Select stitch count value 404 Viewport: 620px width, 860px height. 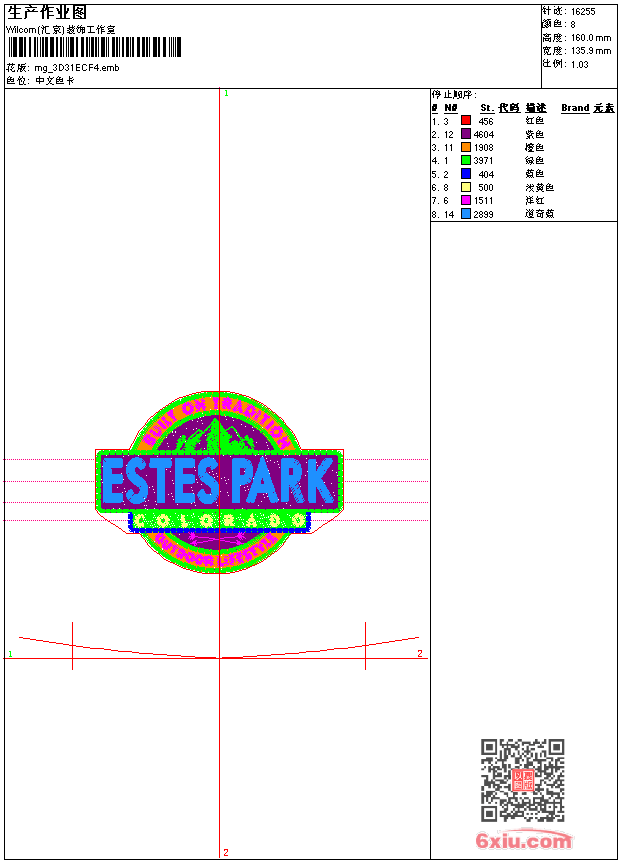tap(486, 174)
